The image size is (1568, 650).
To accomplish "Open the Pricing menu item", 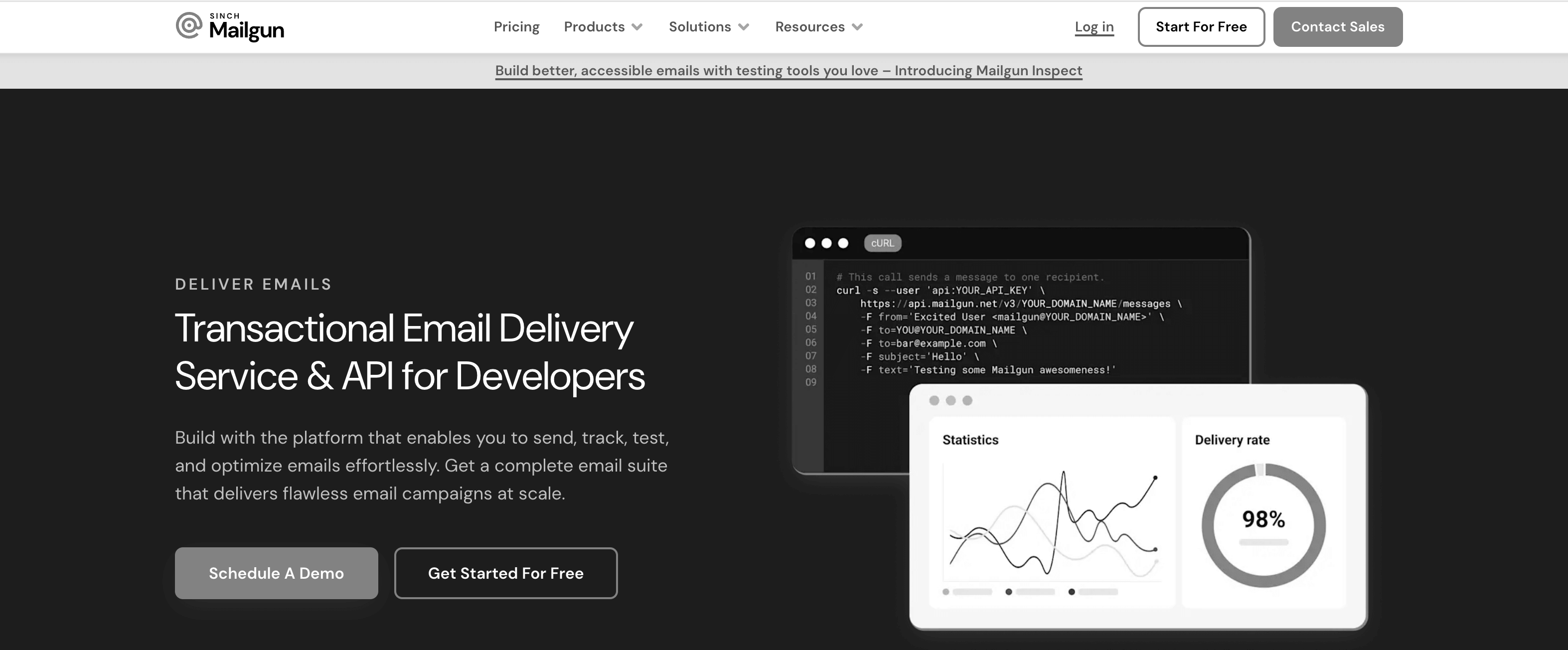I will pos(516,27).
